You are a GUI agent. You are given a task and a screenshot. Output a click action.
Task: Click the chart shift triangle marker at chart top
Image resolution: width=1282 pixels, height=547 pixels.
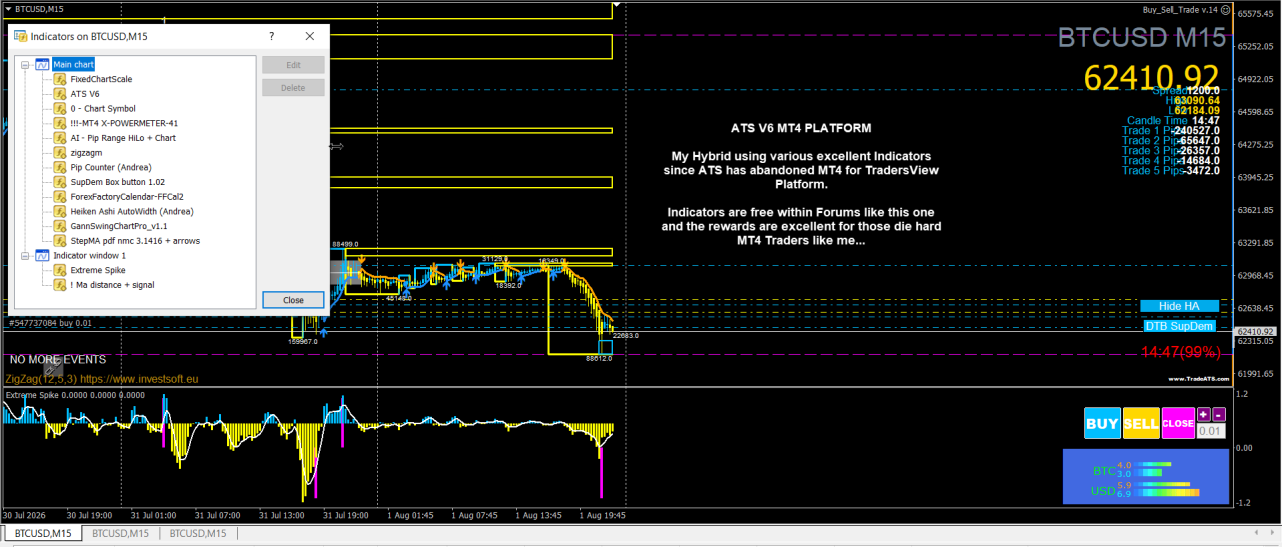[x=618, y=5]
